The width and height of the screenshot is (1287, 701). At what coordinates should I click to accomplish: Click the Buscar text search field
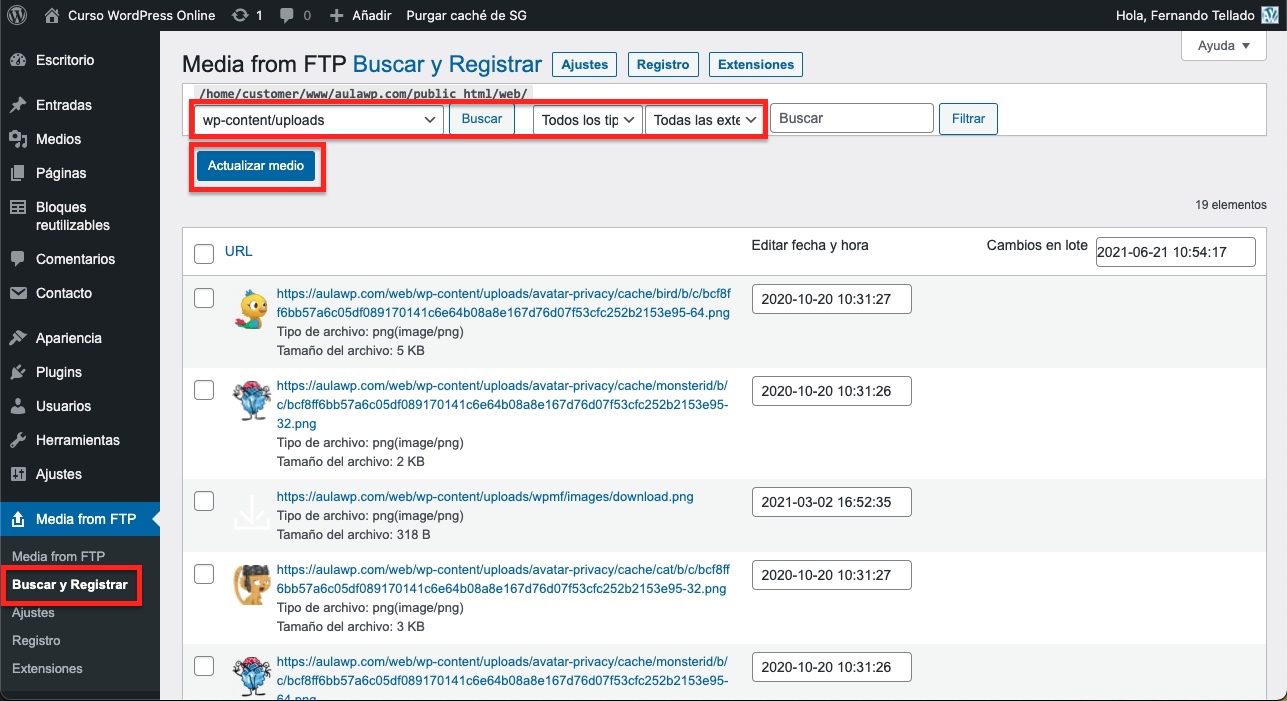click(x=851, y=118)
